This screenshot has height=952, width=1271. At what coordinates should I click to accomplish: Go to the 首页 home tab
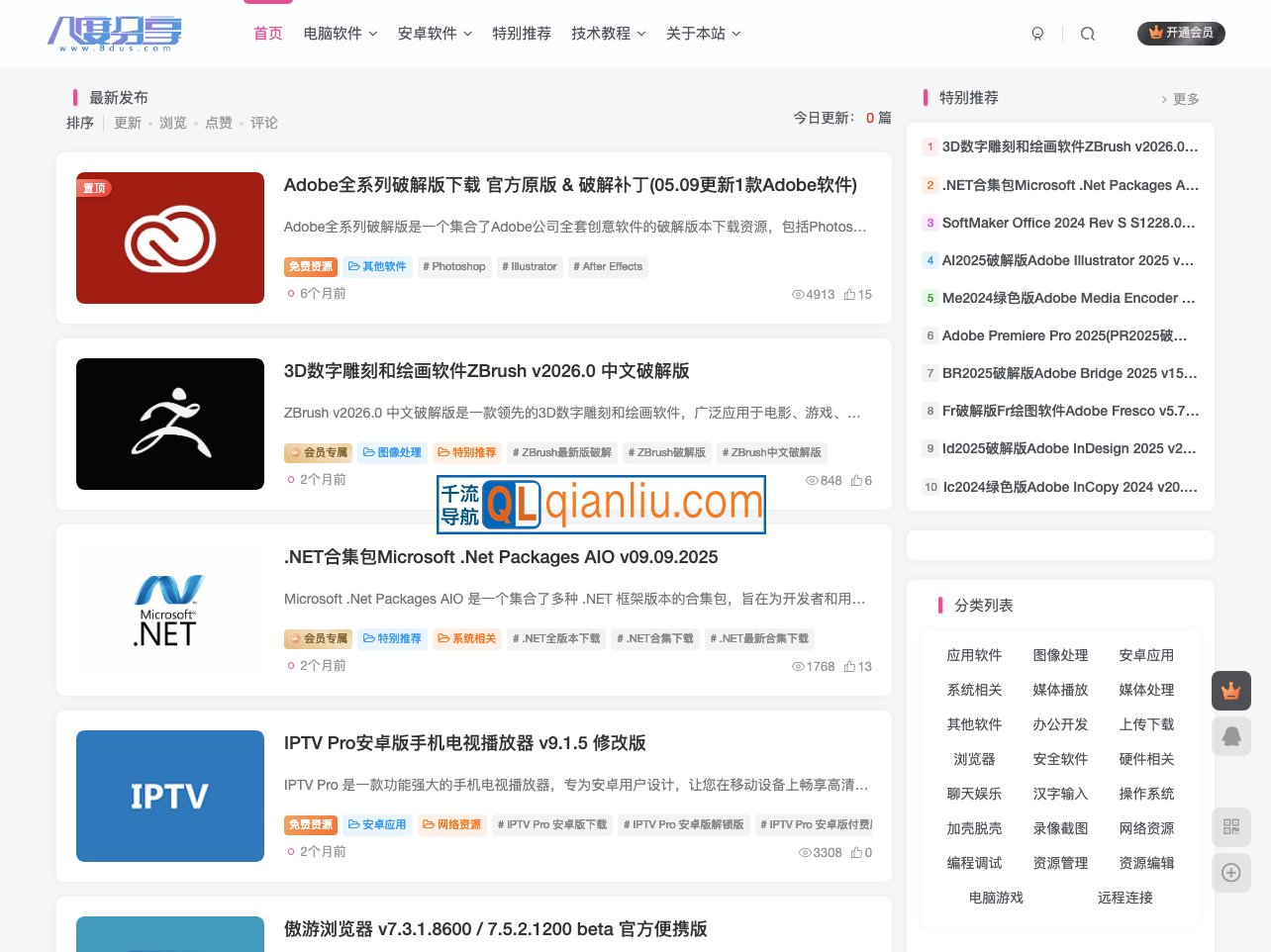pyautogui.click(x=268, y=34)
